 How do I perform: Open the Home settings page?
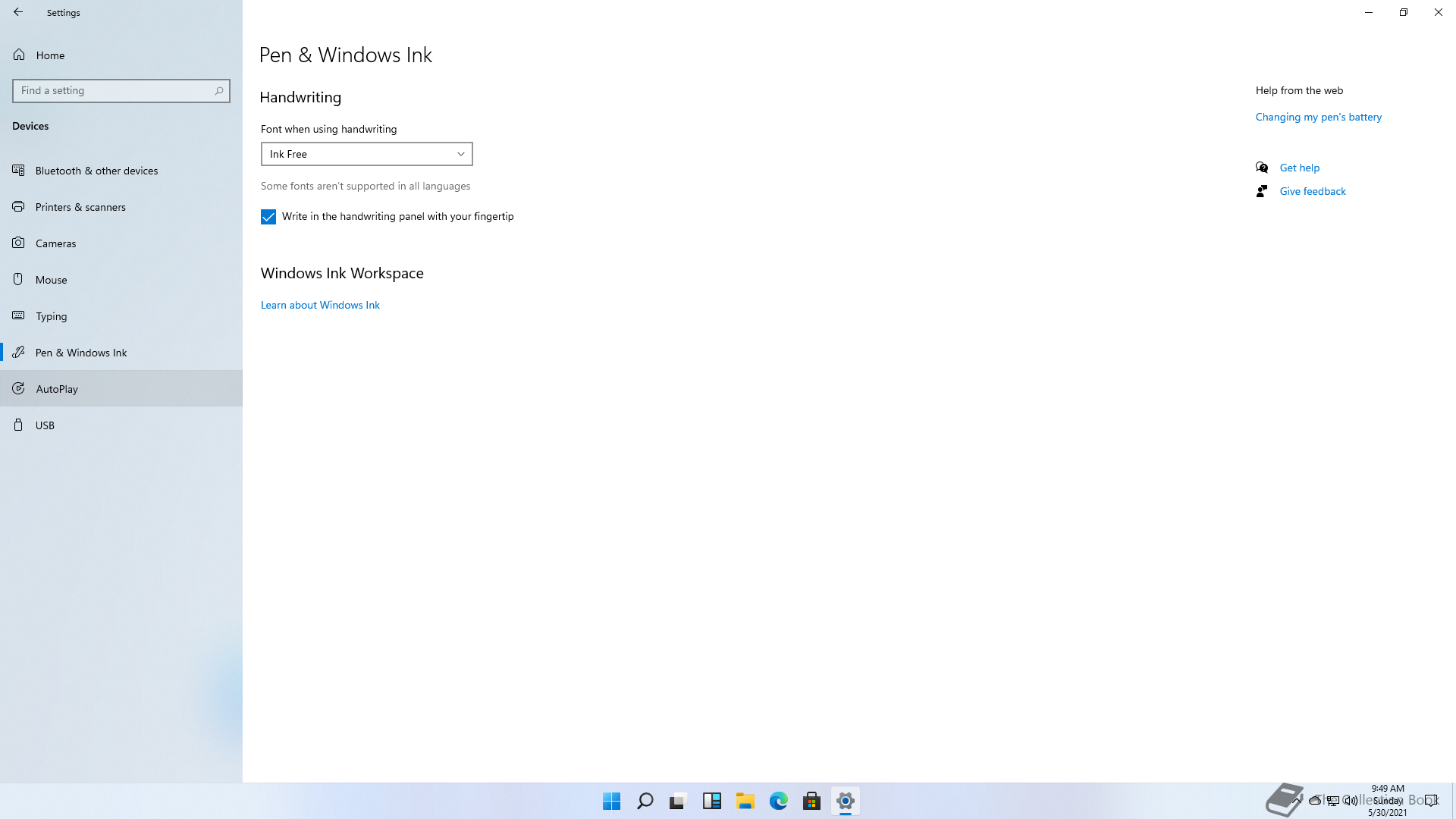tap(121, 55)
